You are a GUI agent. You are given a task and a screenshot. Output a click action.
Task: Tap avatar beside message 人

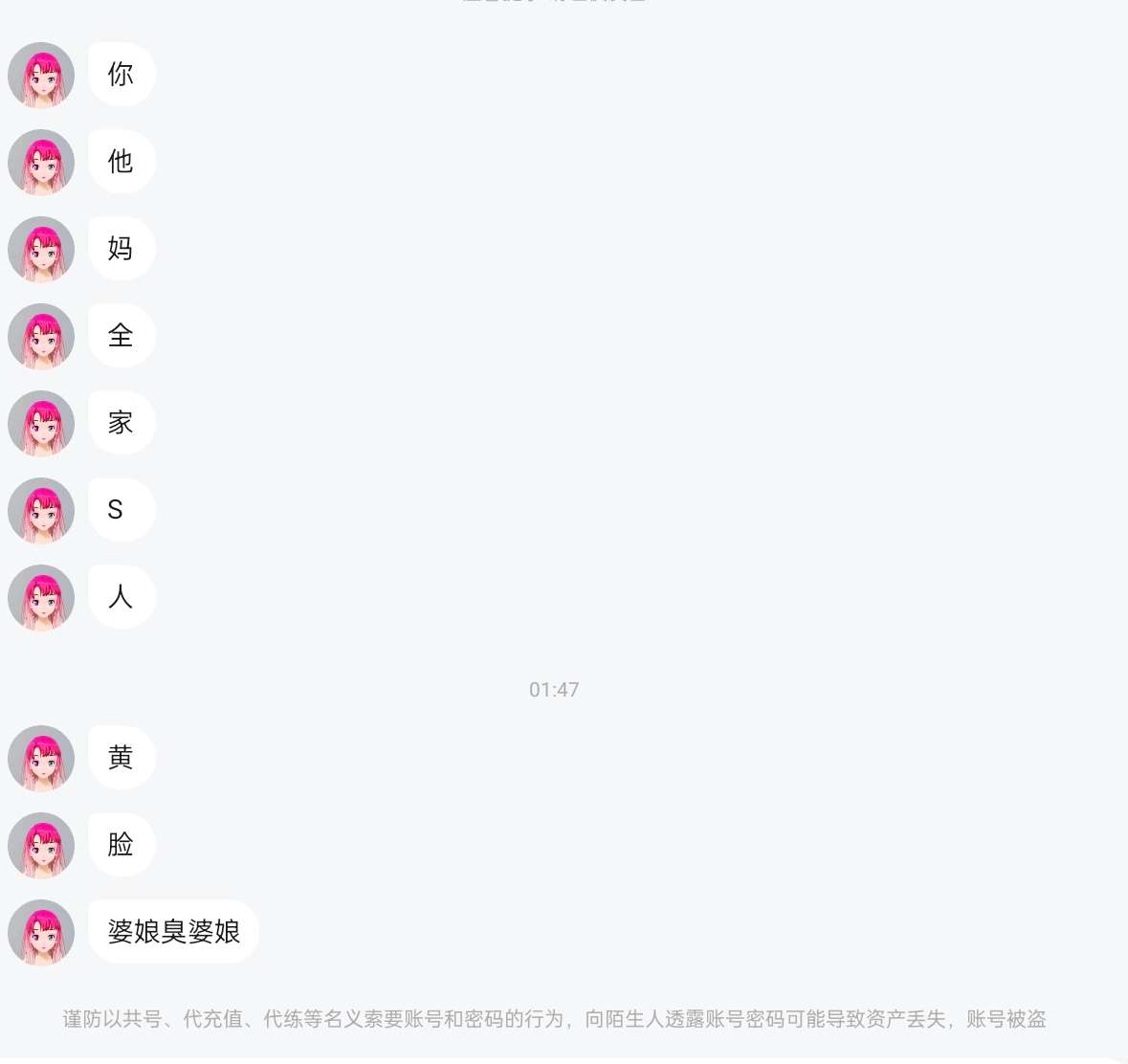coord(41,597)
